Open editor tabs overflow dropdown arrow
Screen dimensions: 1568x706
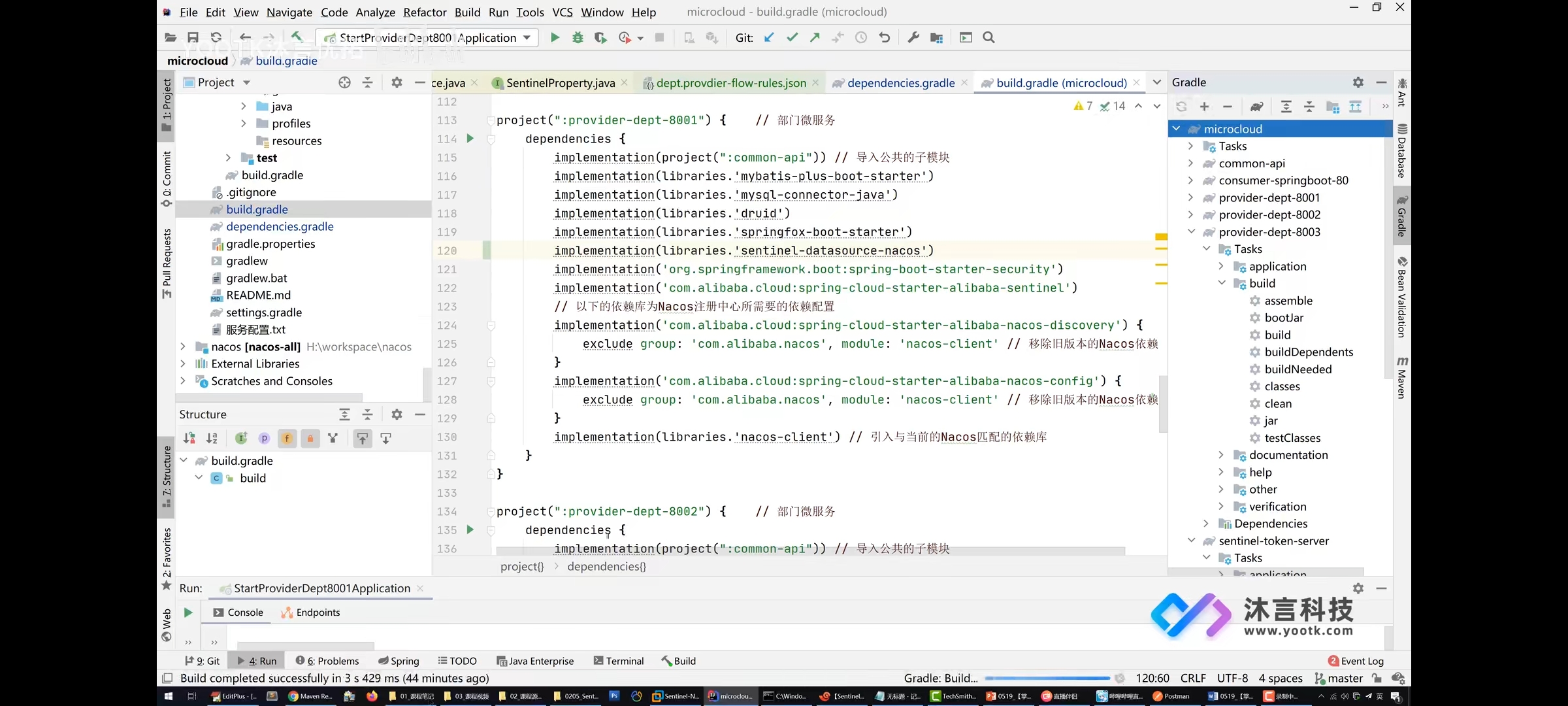pyautogui.click(x=1157, y=82)
